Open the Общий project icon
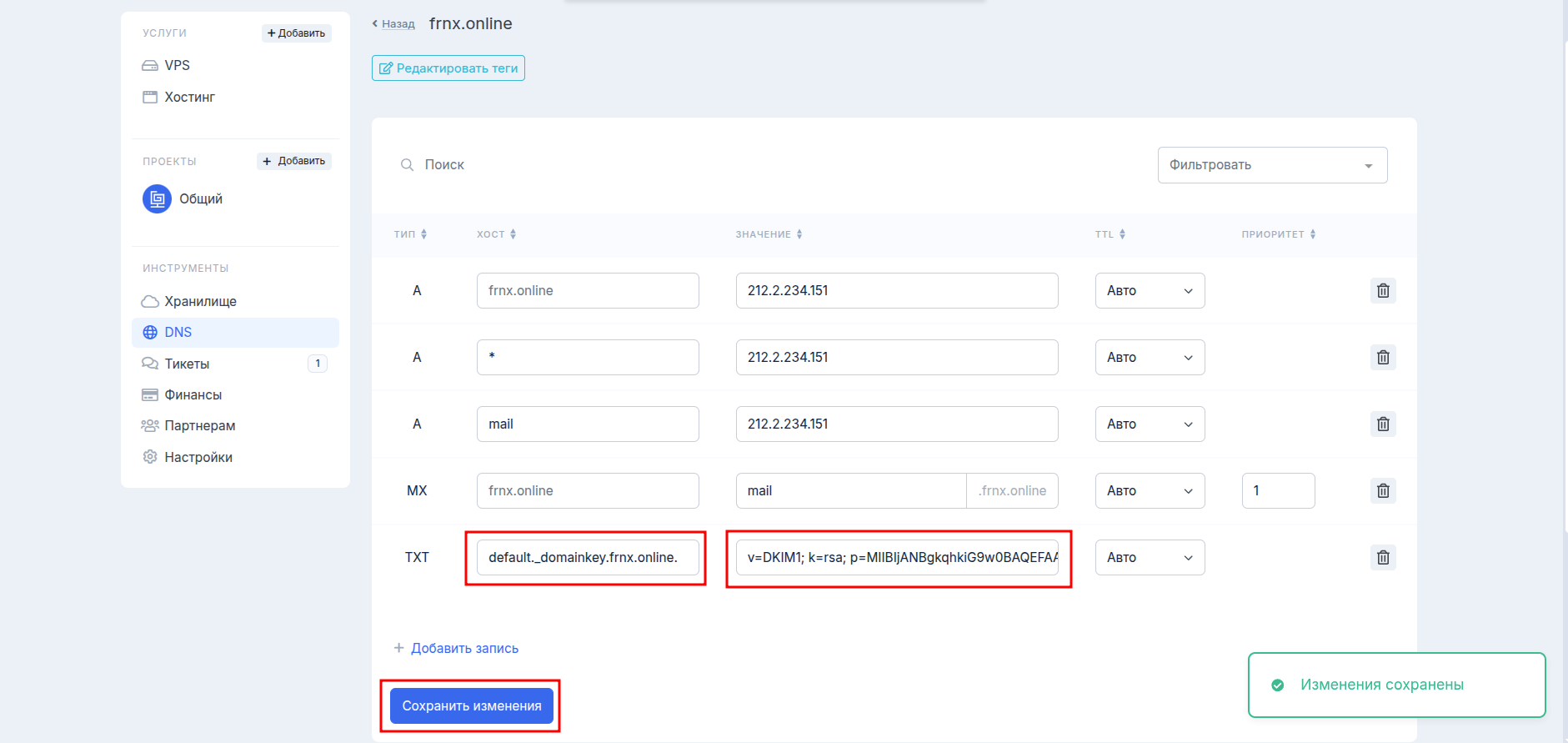 (157, 199)
